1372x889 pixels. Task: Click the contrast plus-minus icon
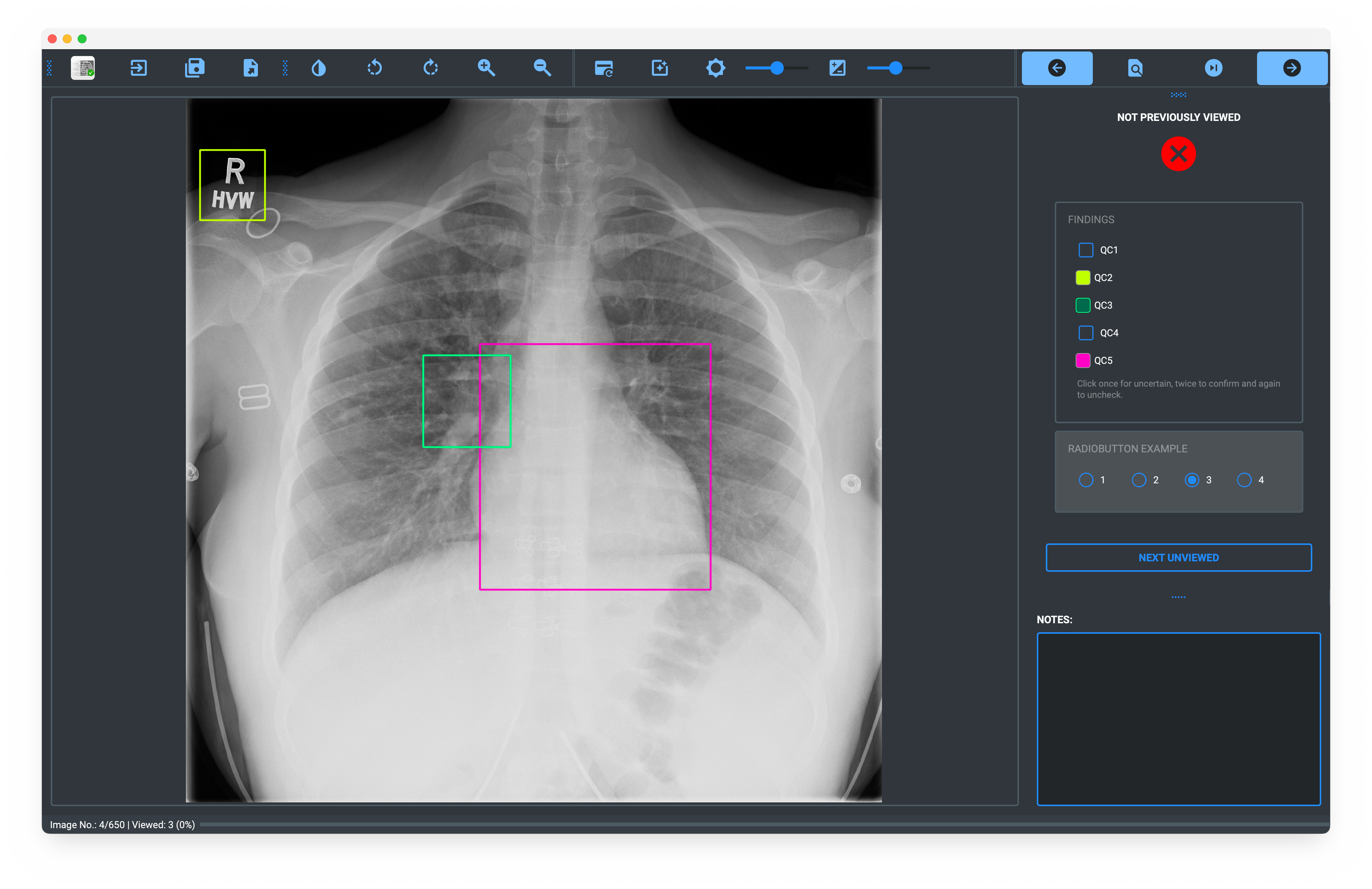(x=837, y=68)
